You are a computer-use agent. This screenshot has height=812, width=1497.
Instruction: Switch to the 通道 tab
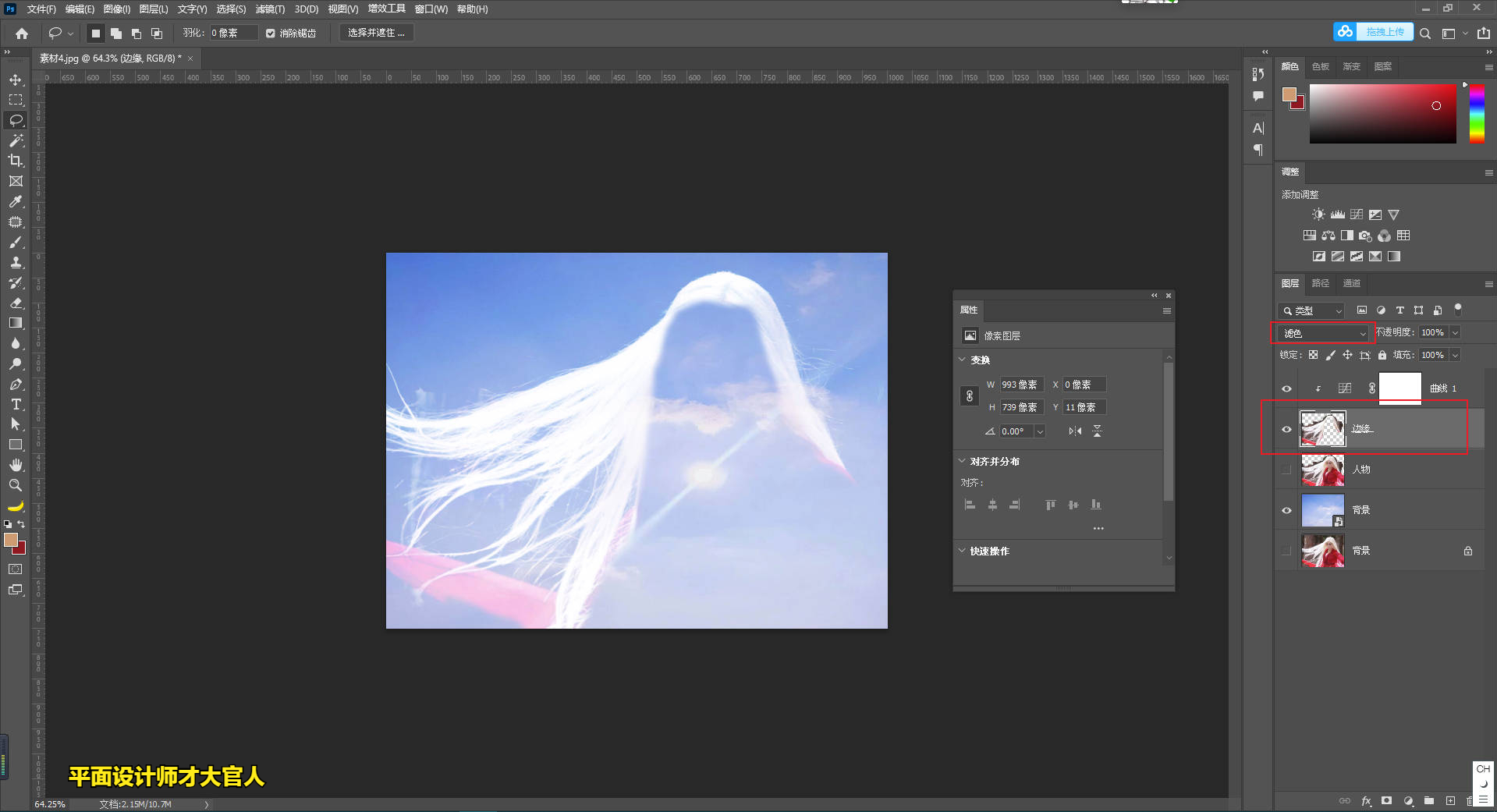1352,283
